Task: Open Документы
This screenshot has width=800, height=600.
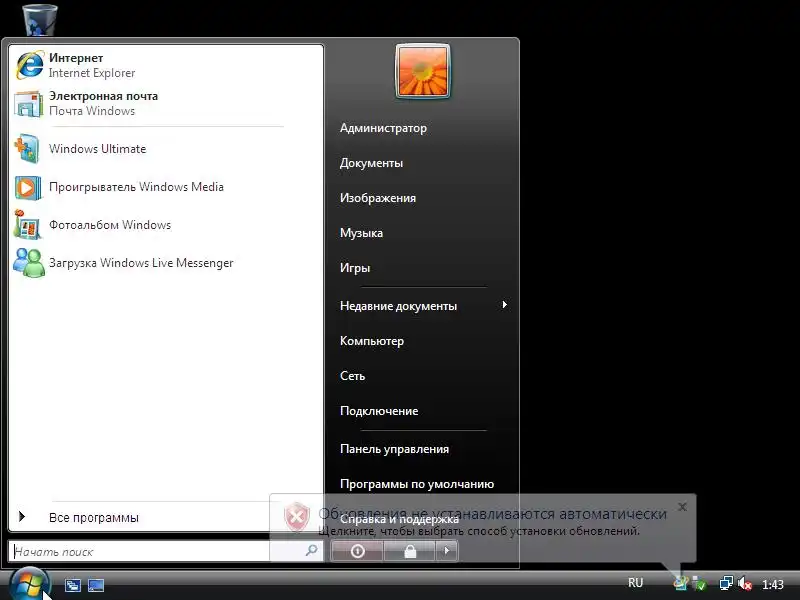Action: pyautogui.click(x=371, y=163)
